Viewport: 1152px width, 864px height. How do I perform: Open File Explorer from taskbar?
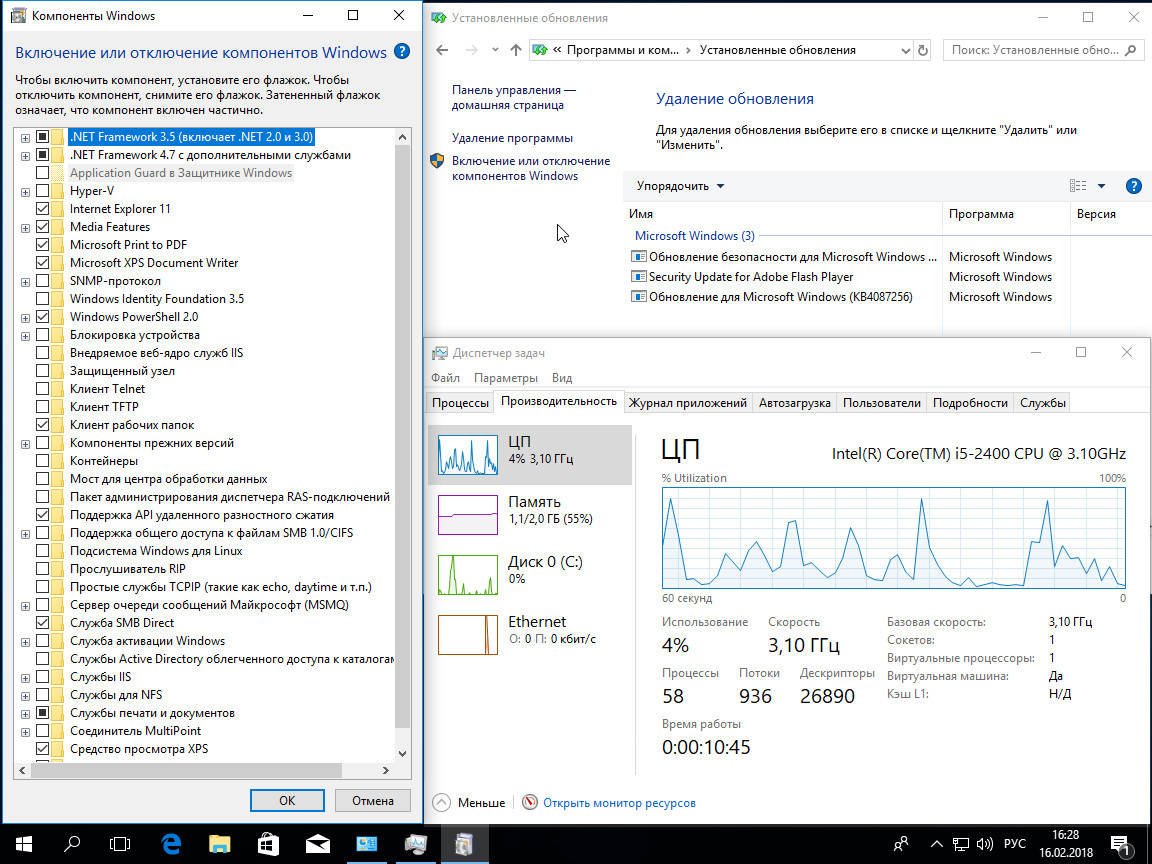coord(220,844)
